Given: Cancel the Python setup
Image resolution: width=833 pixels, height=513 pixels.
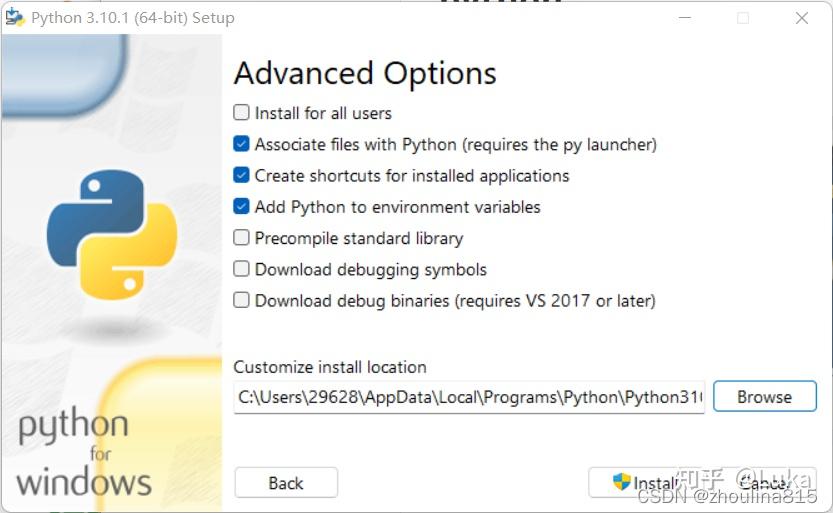Looking at the screenshot, I should pyautogui.click(x=765, y=482).
